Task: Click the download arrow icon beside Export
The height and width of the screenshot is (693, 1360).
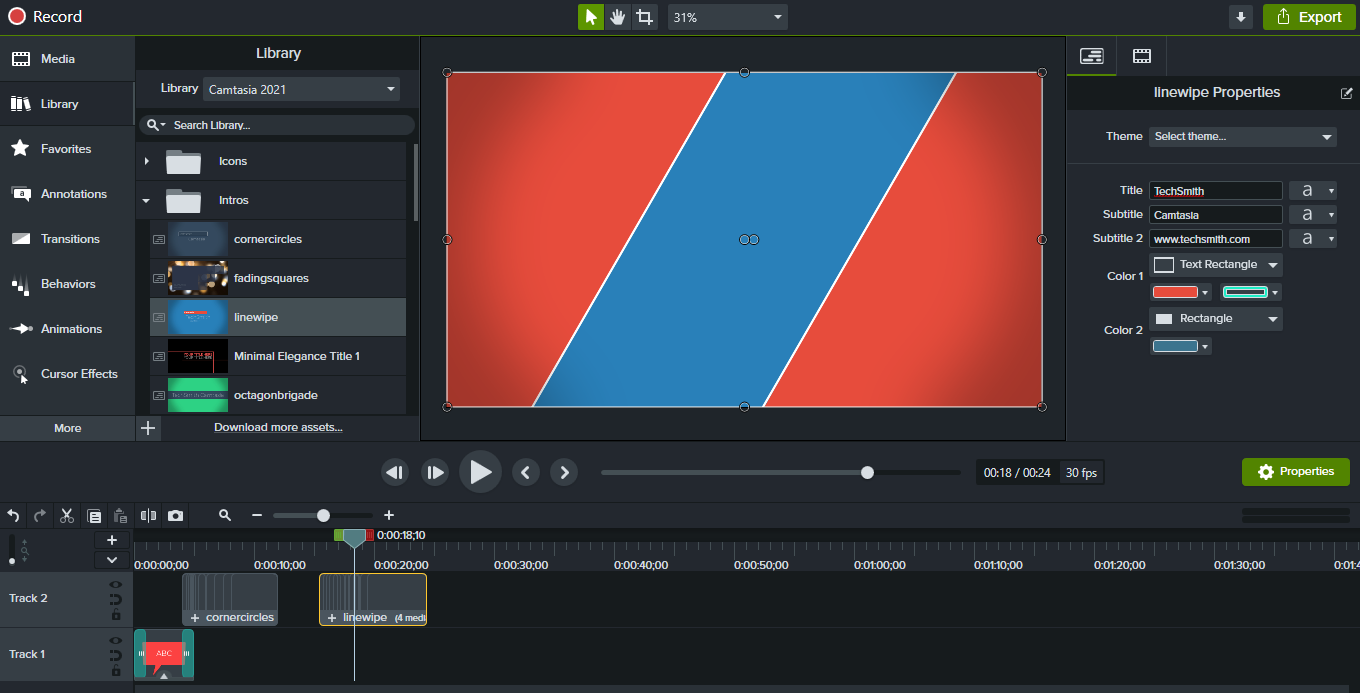Action: coord(1241,17)
